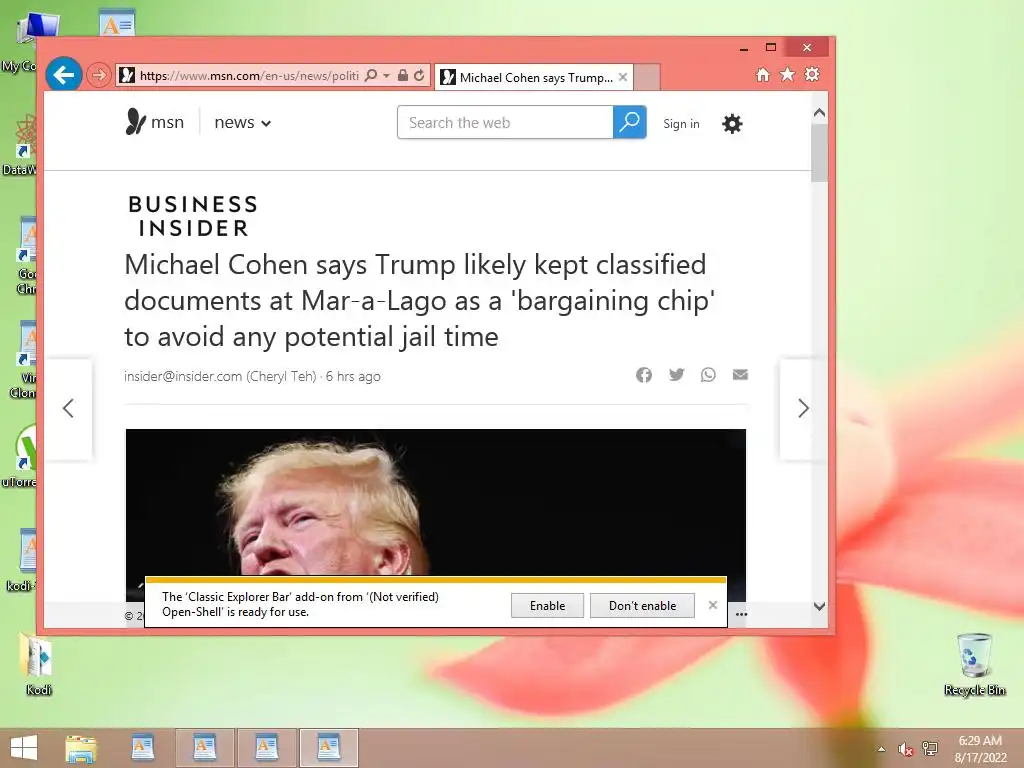
Task: Click the browser Home icon
Action: click(x=763, y=74)
